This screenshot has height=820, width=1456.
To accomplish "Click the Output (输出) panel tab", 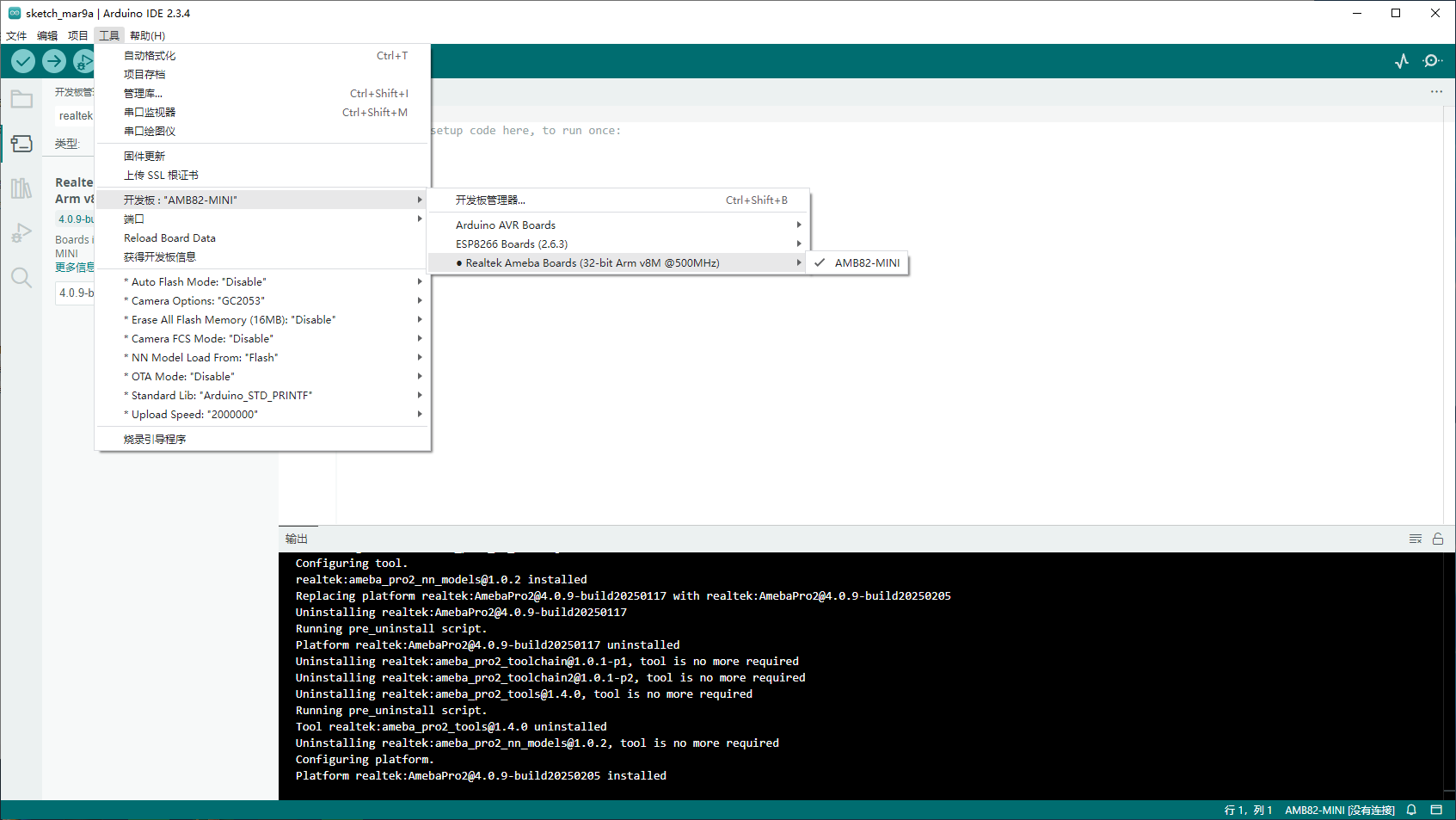I will 297,539.
